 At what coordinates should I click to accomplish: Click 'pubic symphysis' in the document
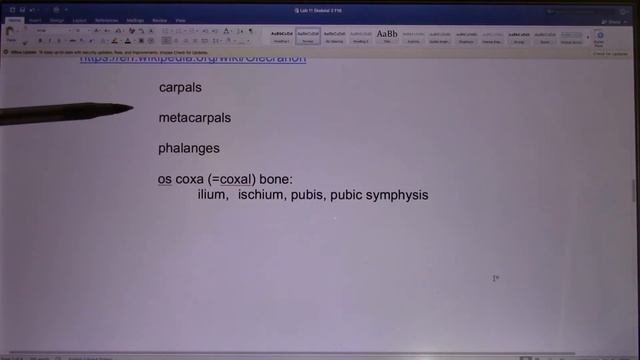pos(379,195)
